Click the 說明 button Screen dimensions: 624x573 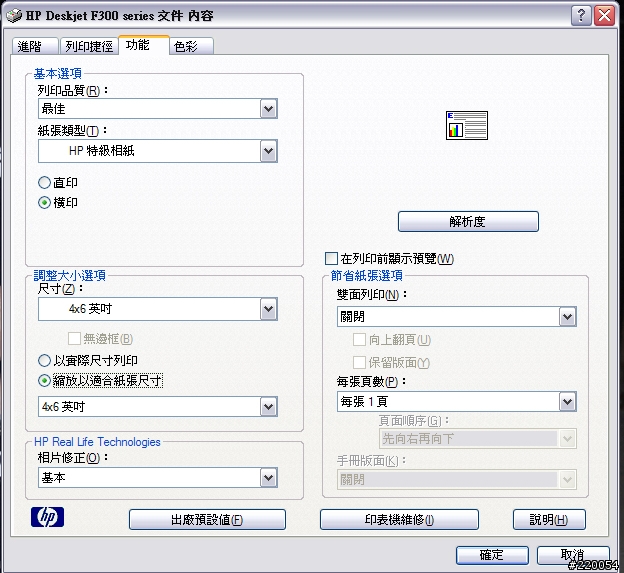(549, 519)
